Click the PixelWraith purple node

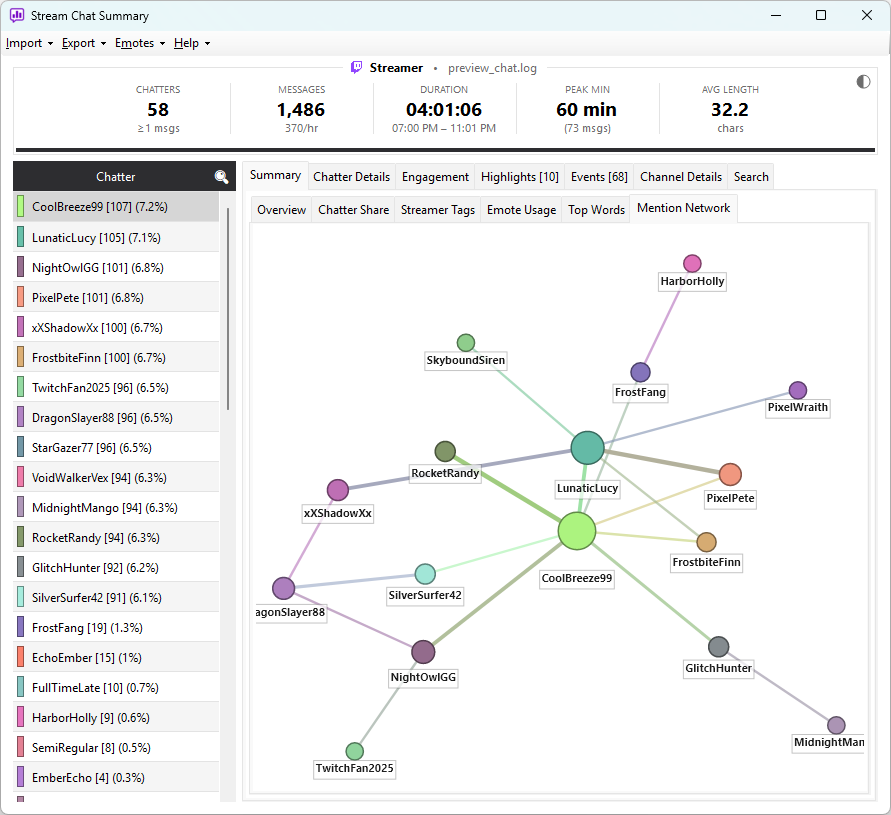[x=798, y=390]
